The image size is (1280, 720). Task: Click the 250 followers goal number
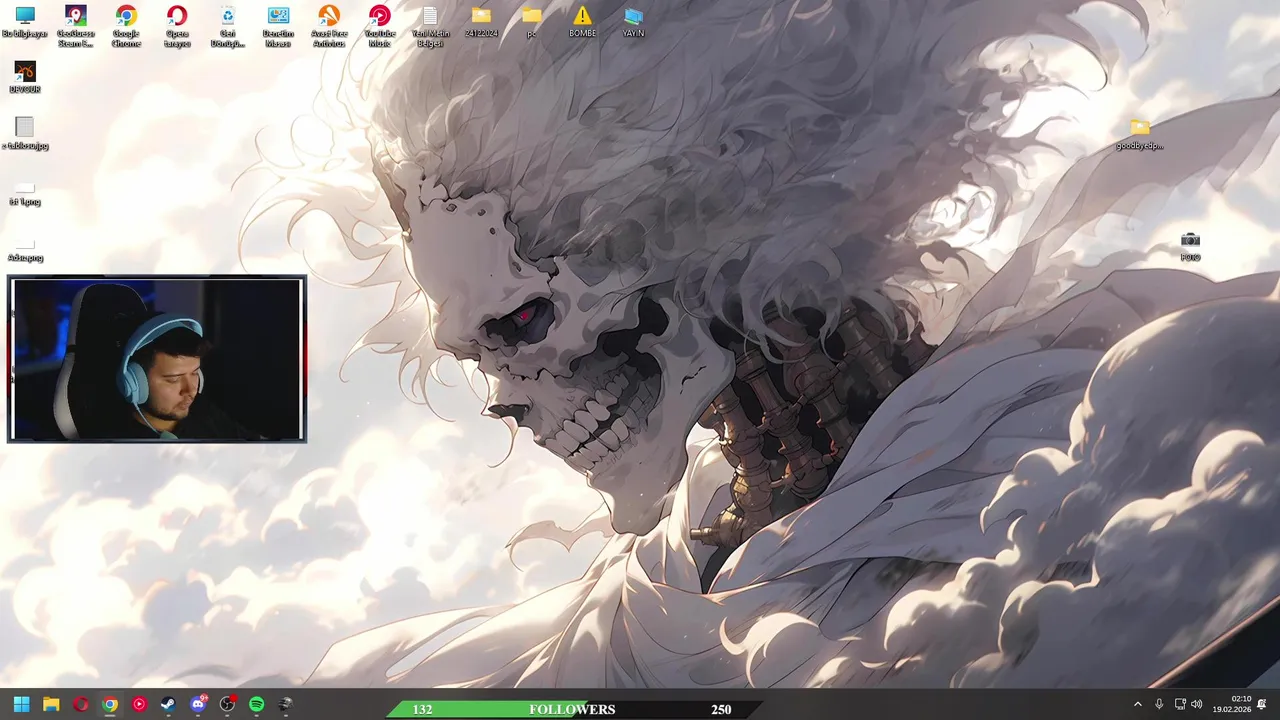click(721, 709)
